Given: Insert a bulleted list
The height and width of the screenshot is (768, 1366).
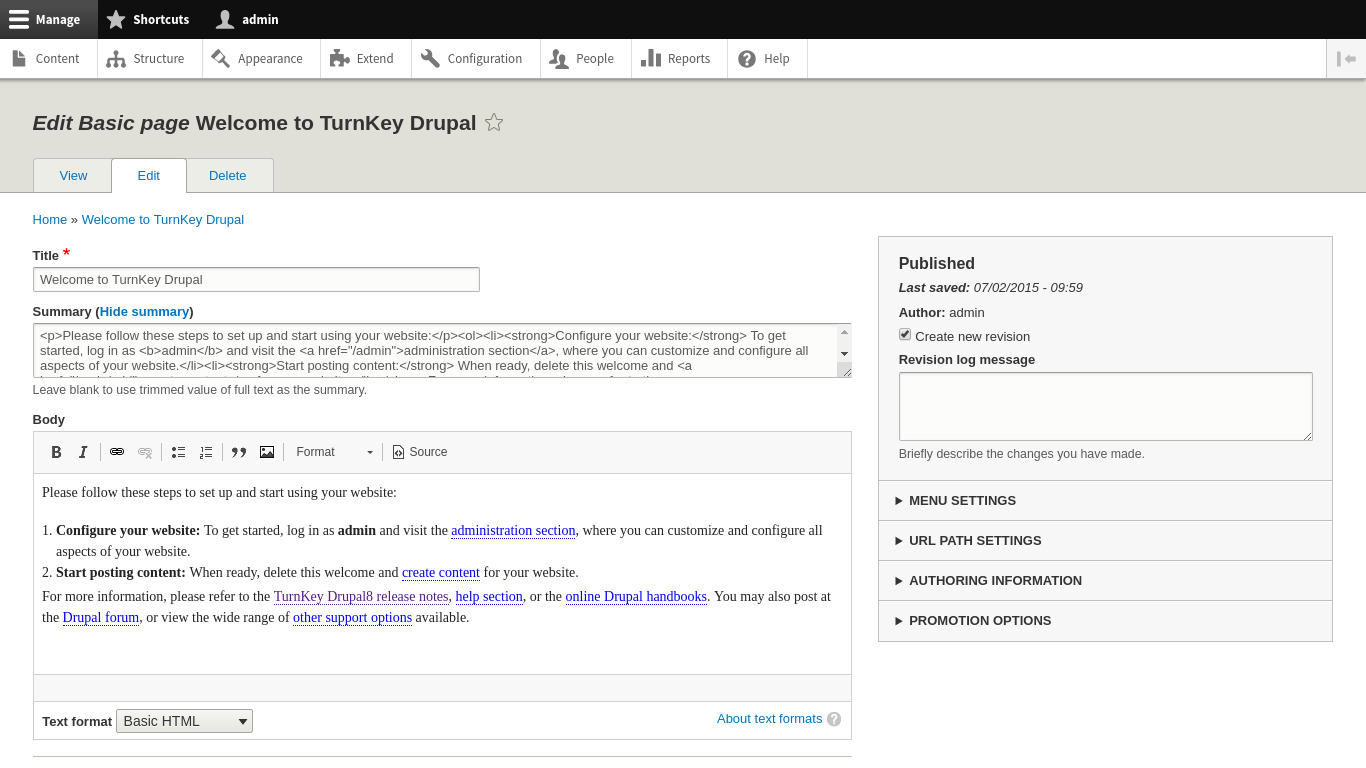Looking at the screenshot, I should pos(178,452).
